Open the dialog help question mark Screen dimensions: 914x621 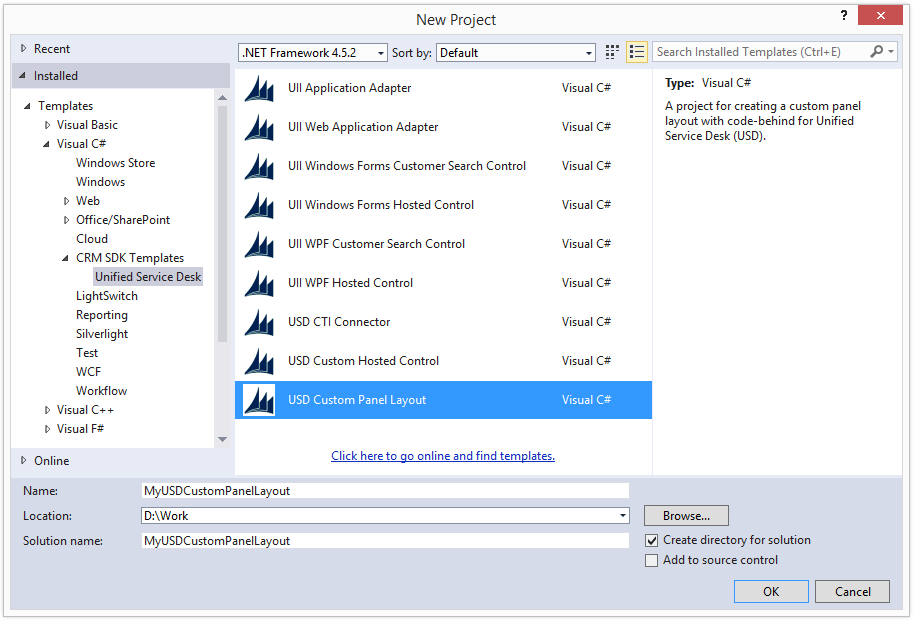click(843, 16)
